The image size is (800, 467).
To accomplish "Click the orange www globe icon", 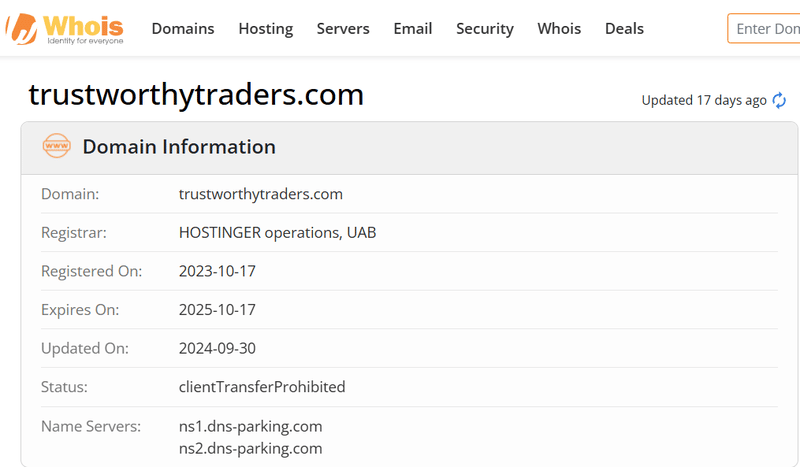I will (57, 146).
